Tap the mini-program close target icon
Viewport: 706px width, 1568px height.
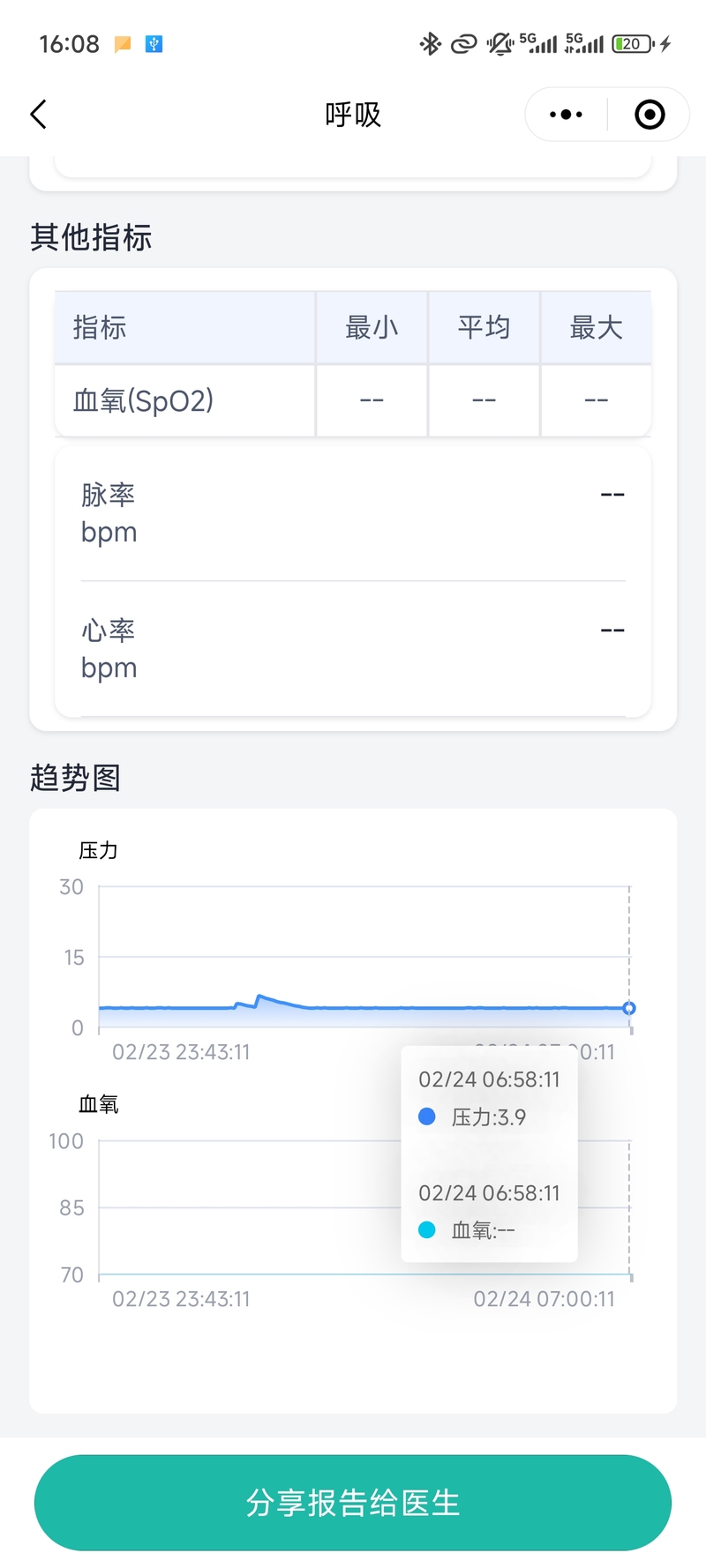[x=650, y=115]
